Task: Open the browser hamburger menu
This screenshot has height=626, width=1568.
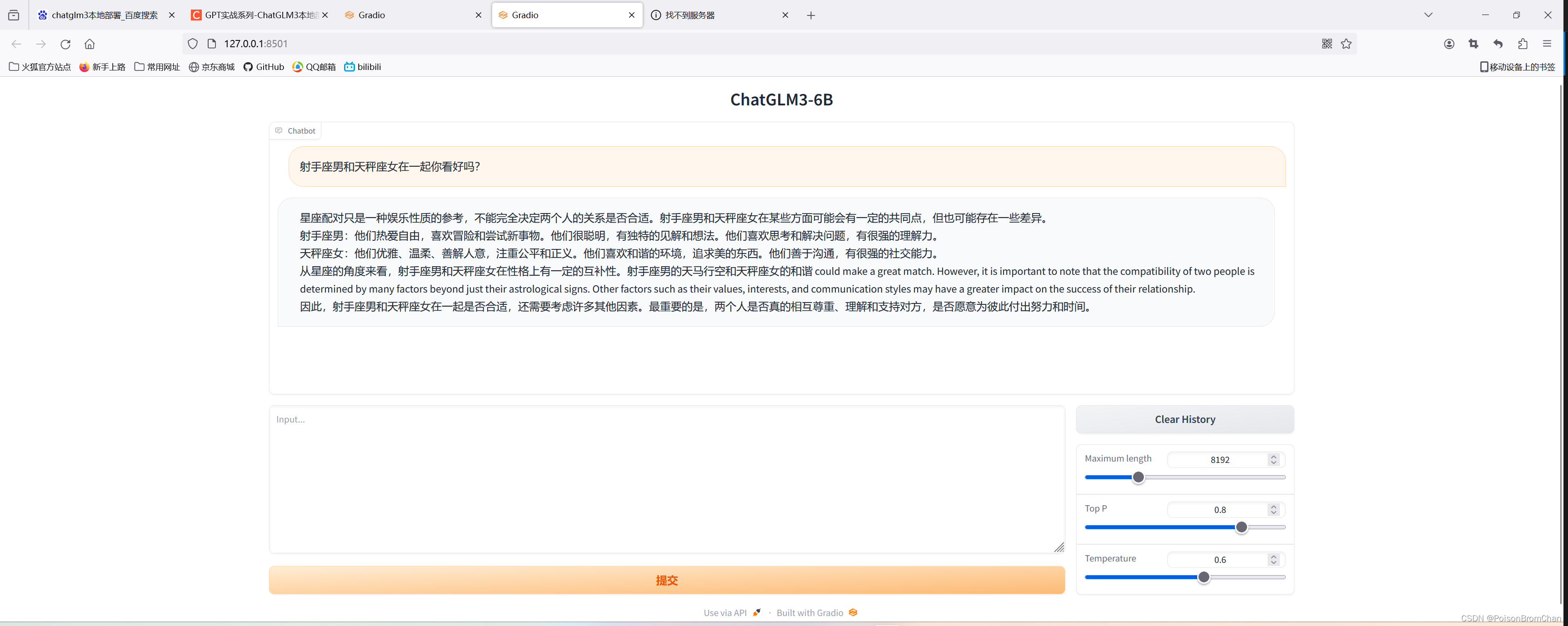Action: [x=1547, y=44]
